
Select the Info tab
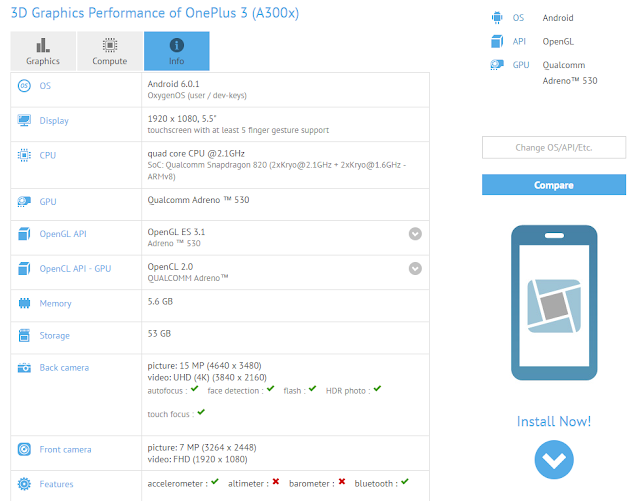click(176, 51)
